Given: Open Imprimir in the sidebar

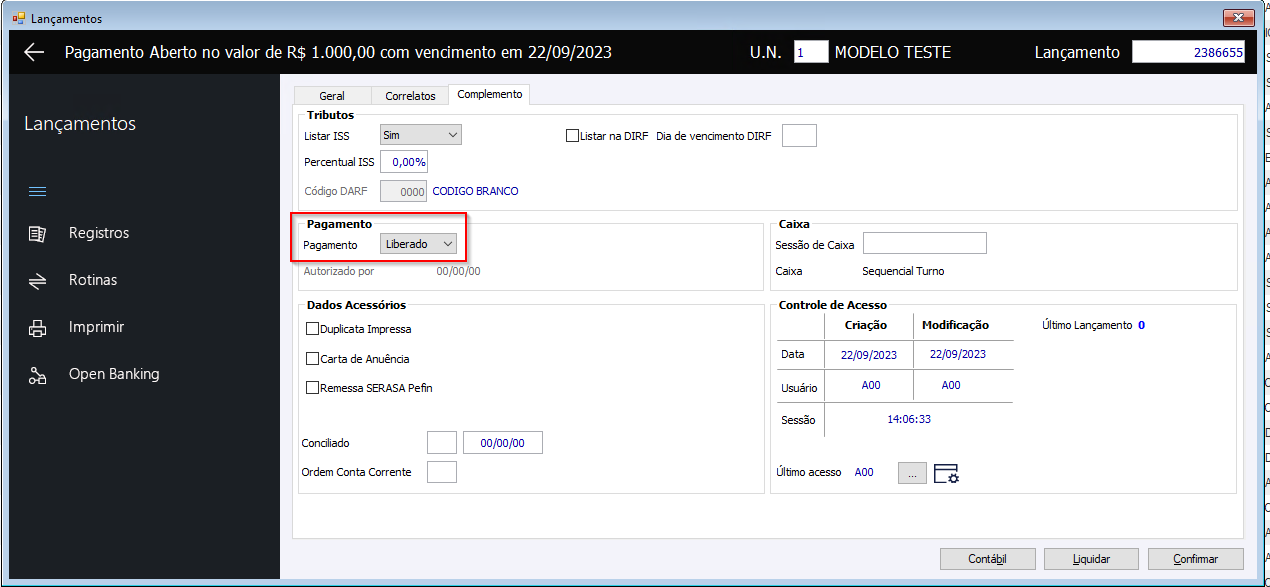Looking at the screenshot, I should [x=96, y=327].
